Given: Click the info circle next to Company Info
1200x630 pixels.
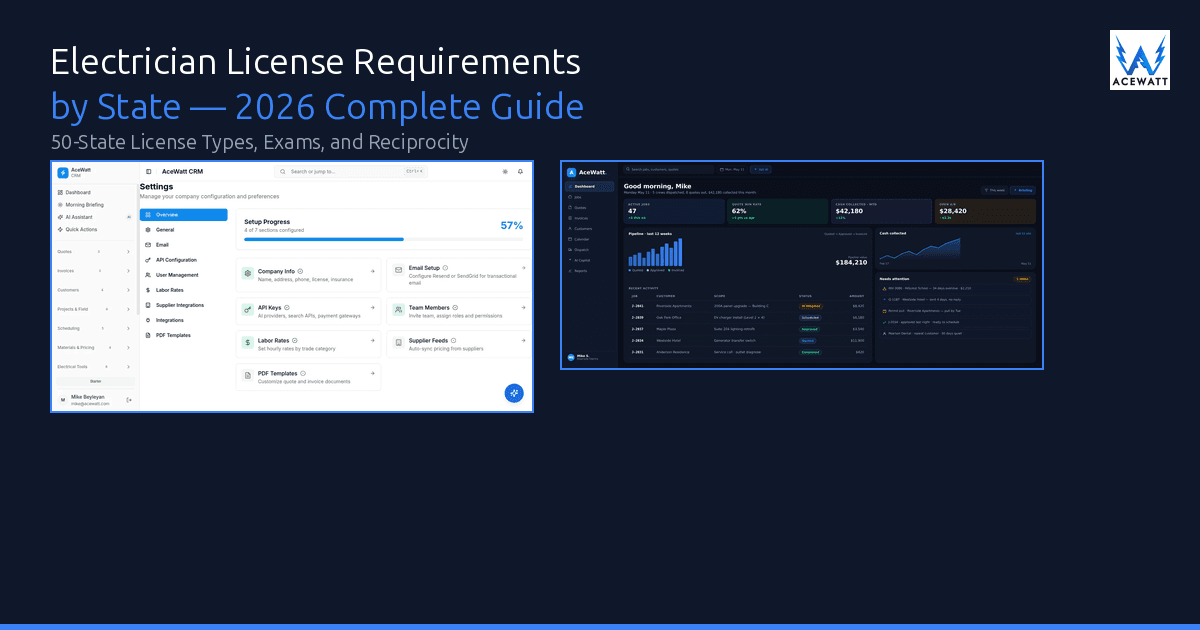Looking at the screenshot, I should 300,270.
